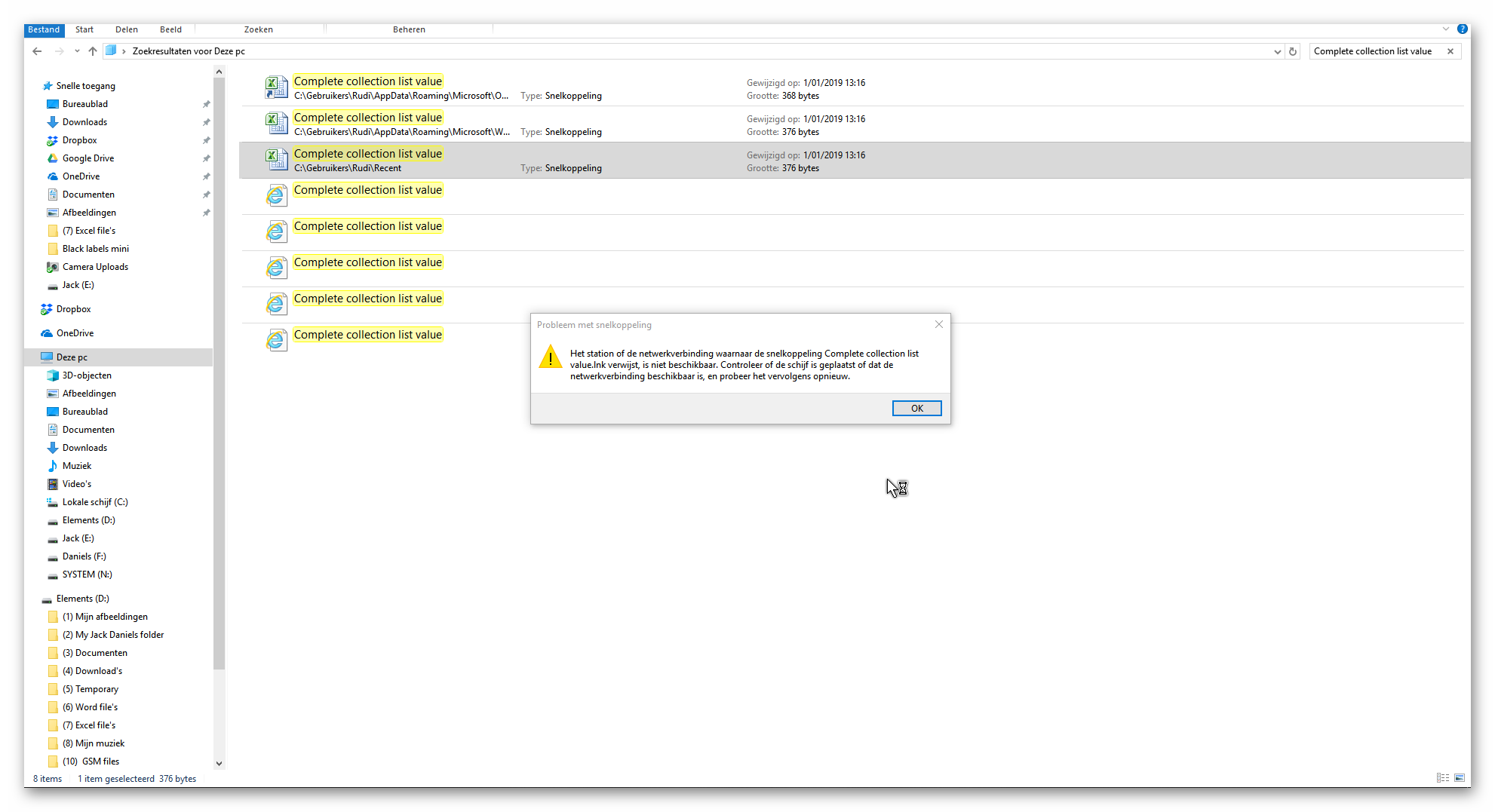This screenshot has height=812, width=1495.
Task: Select the last Internet Explorer result icon
Action: pyautogui.click(x=276, y=341)
